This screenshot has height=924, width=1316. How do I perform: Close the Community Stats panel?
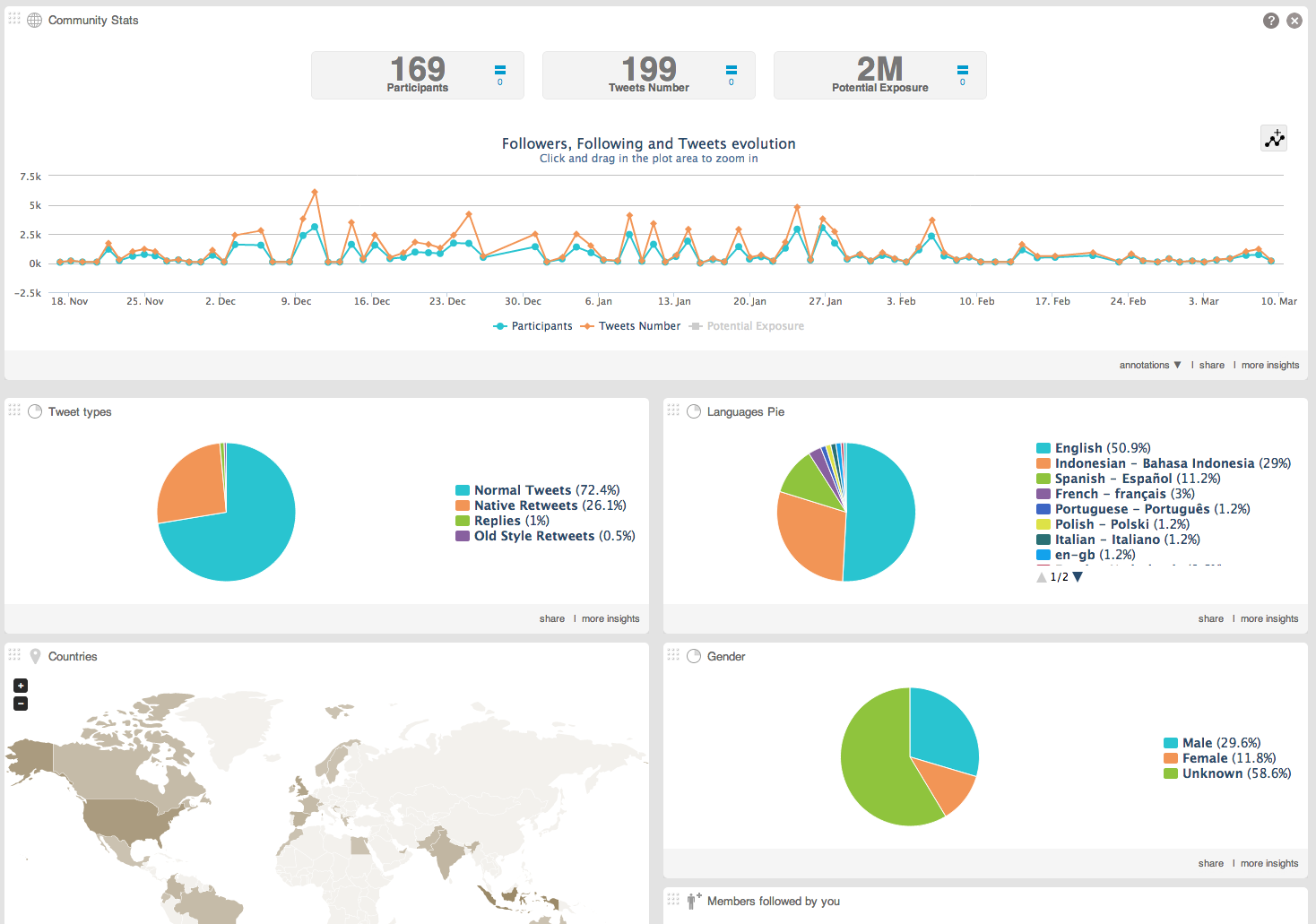[1294, 21]
